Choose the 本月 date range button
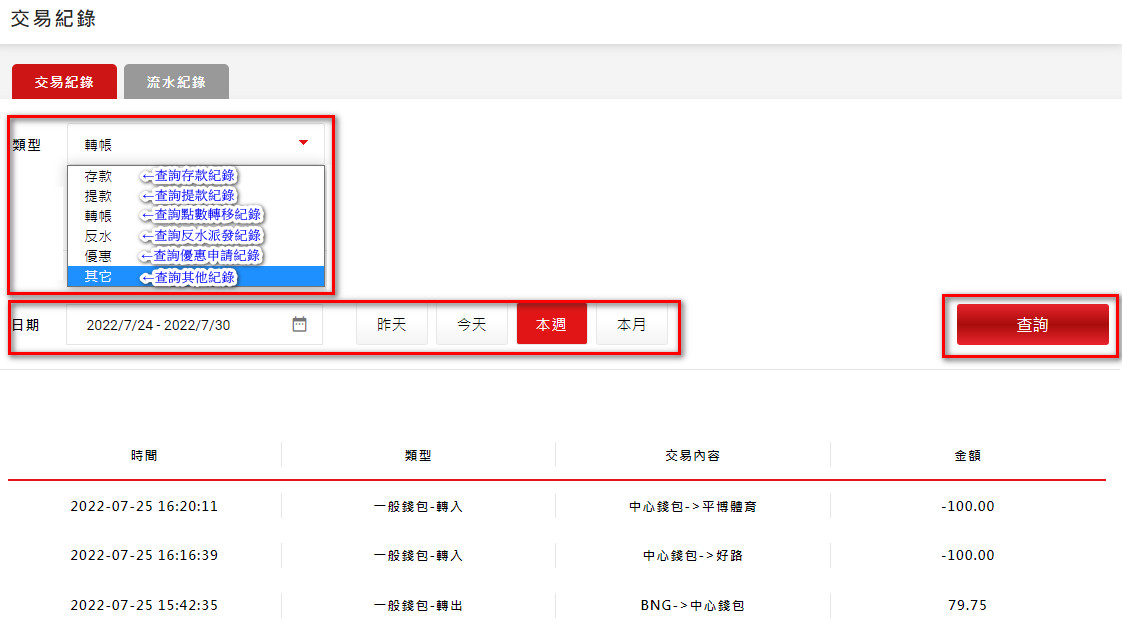 tap(631, 324)
